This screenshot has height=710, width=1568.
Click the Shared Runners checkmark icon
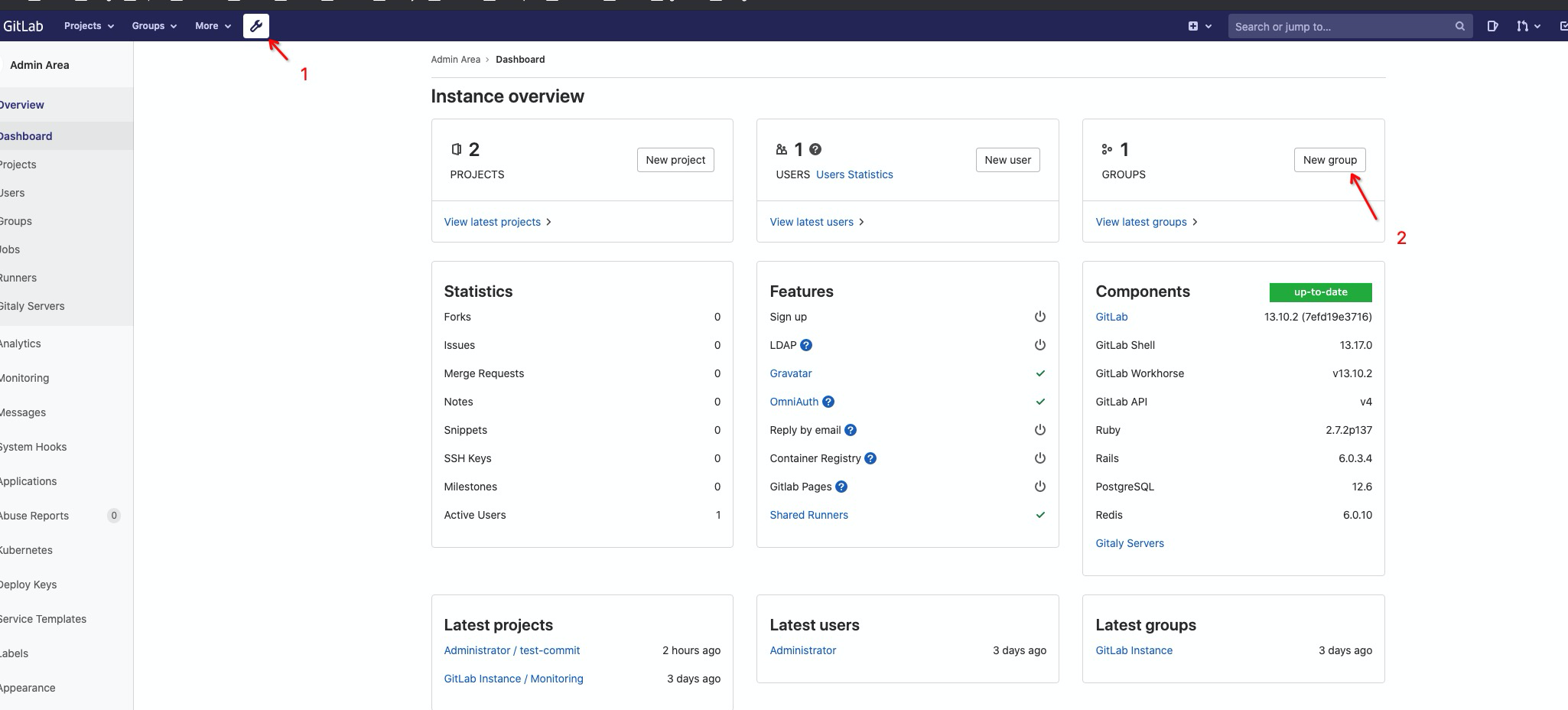[x=1040, y=515]
